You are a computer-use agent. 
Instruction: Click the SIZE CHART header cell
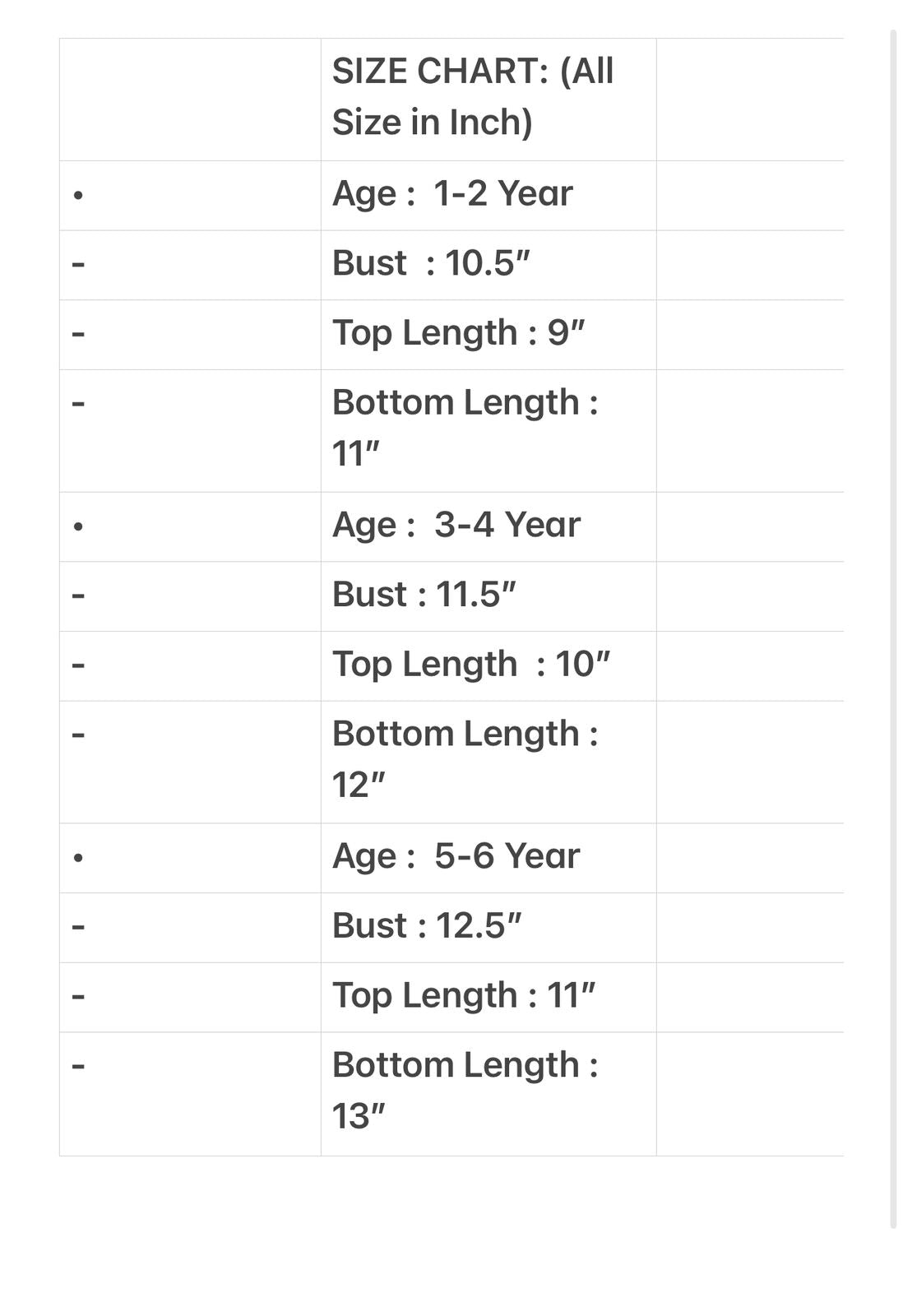tap(489, 100)
